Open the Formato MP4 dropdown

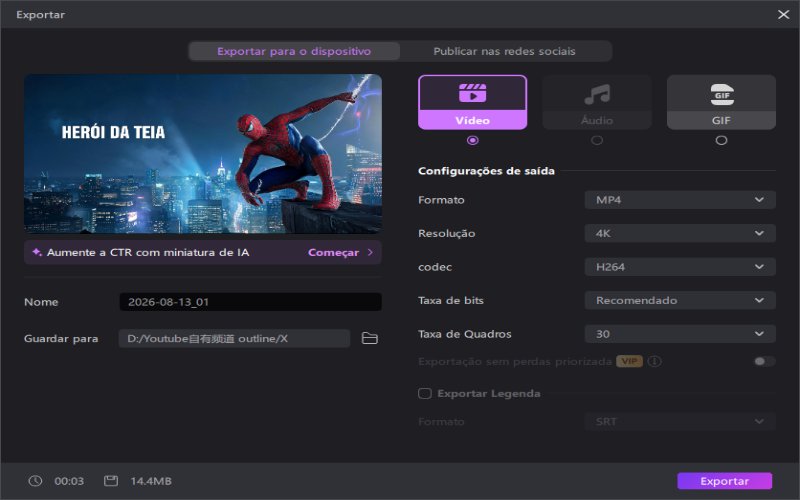click(x=680, y=200)
